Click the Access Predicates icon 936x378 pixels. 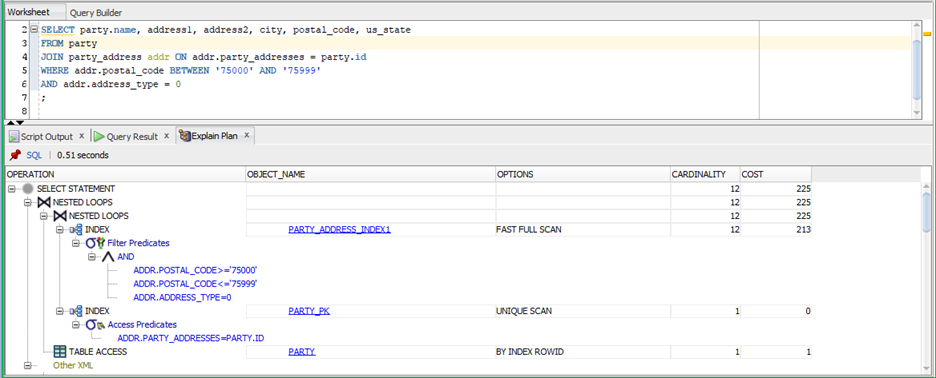point(95,325)
